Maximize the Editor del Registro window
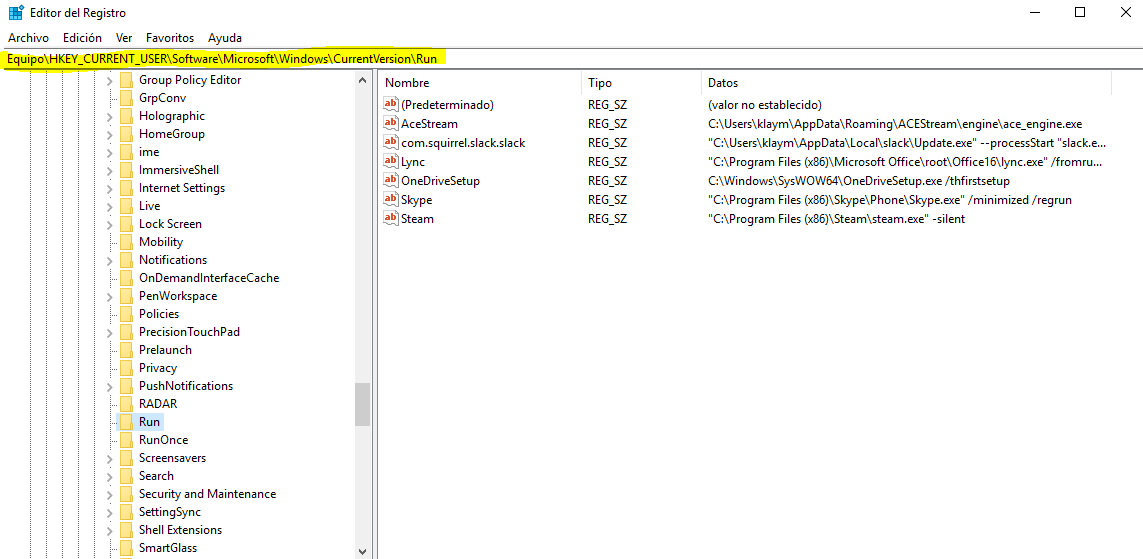The width and height of the screenshot is (1143, 559). 1080,12
